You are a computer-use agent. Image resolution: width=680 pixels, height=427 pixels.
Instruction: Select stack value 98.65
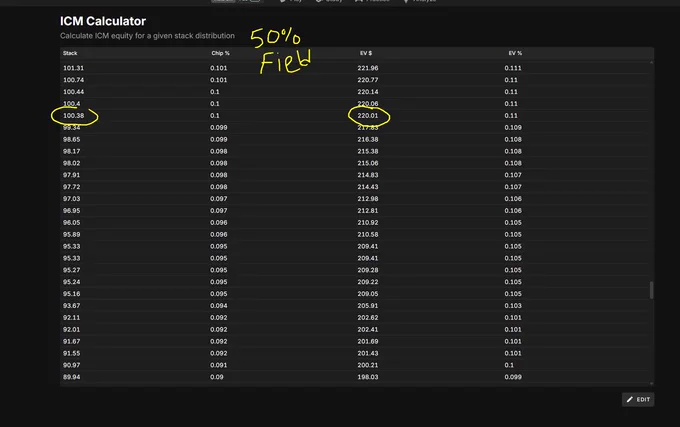point(72,140)
